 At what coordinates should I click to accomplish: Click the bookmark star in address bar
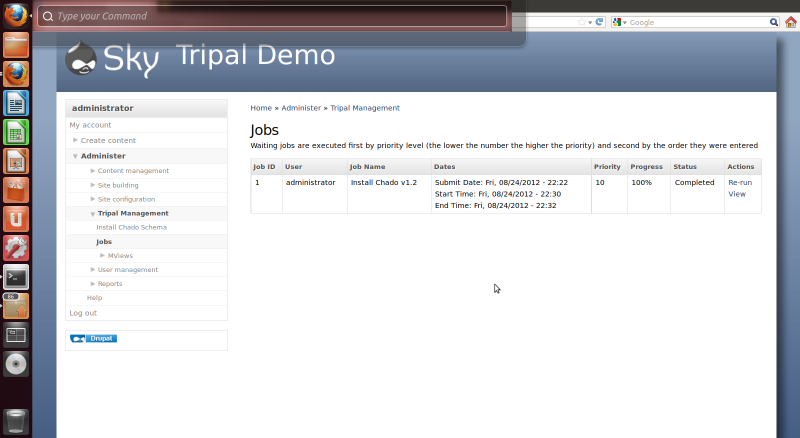[582, 22]
